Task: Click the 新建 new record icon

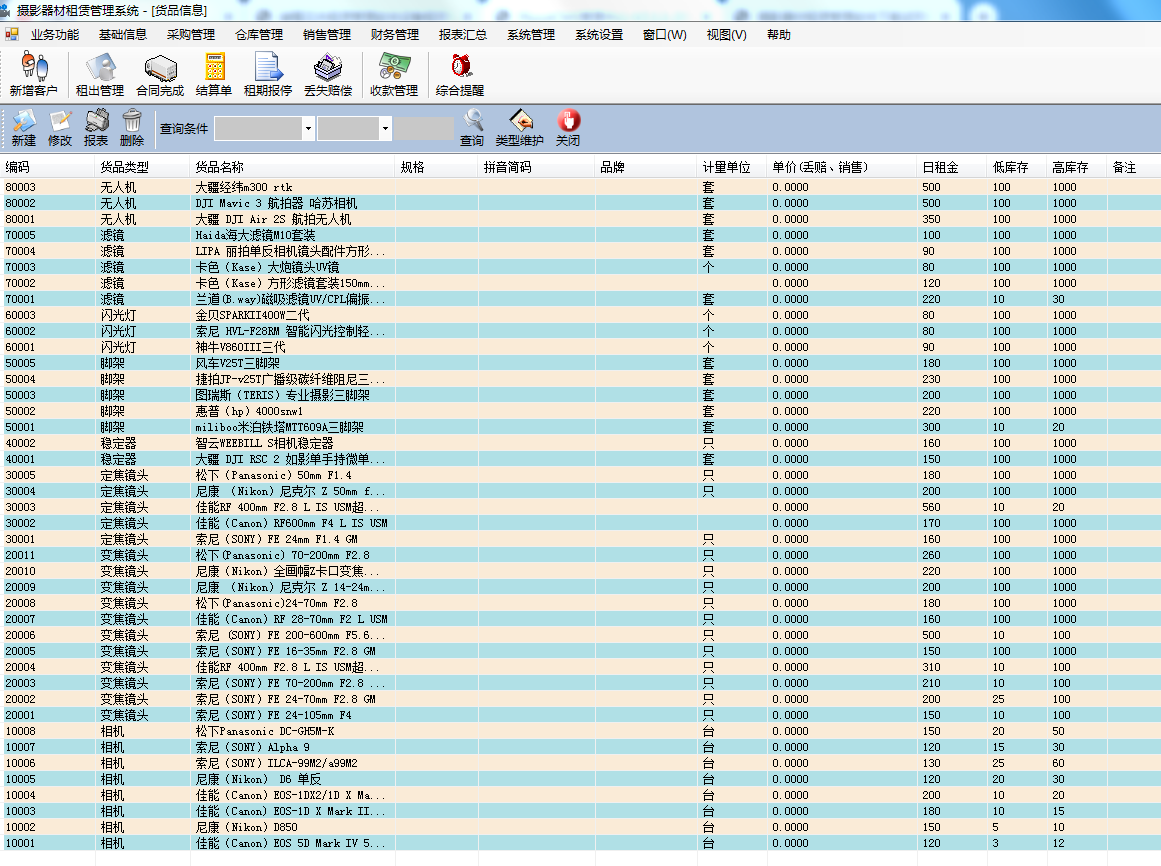Action: 22,126
